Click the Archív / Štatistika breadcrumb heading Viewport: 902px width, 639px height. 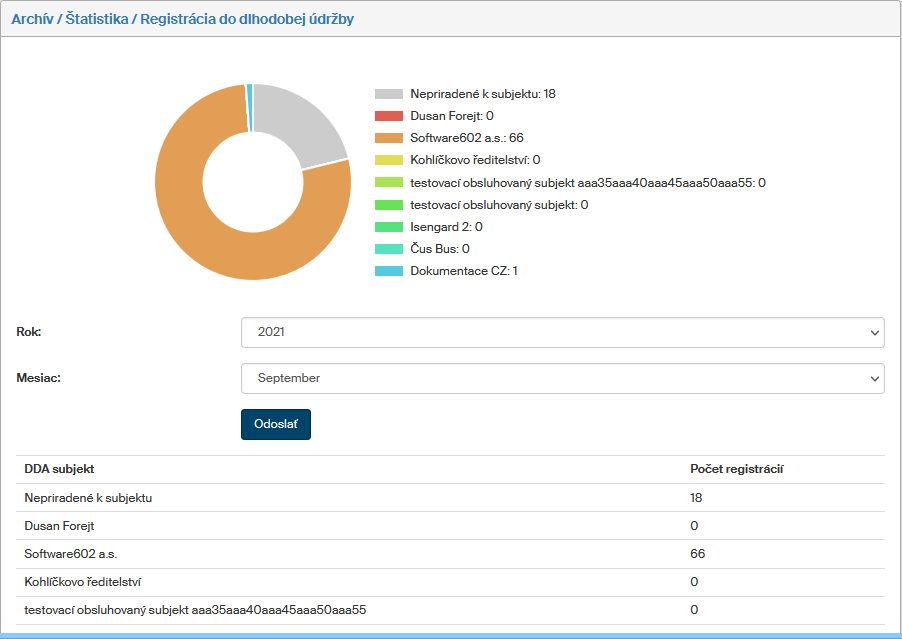[182, 19]
